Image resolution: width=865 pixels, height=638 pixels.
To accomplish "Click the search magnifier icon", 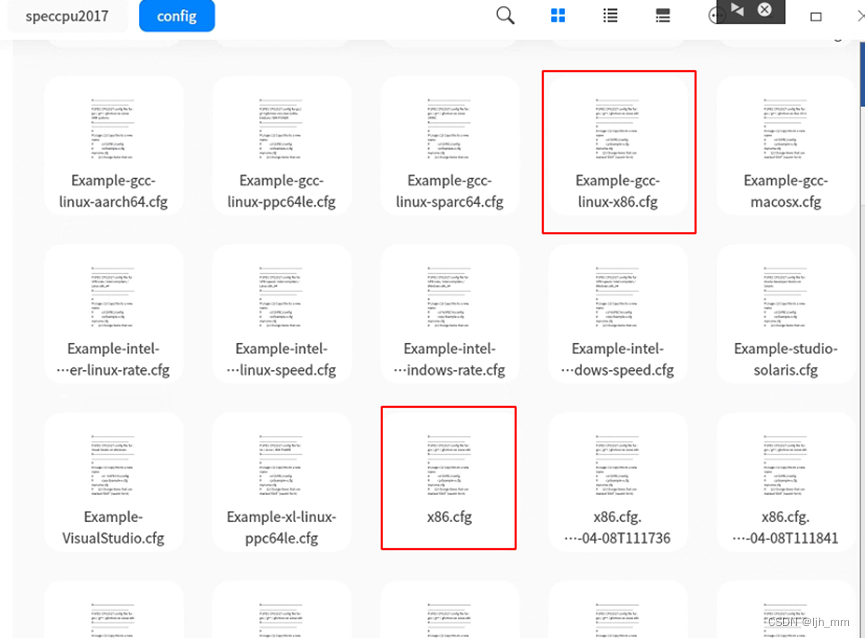I will pos(505,15).
